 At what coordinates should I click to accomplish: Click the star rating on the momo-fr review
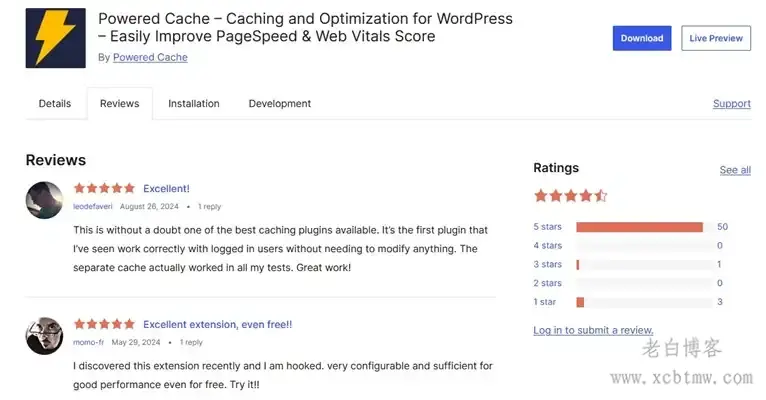104,324
